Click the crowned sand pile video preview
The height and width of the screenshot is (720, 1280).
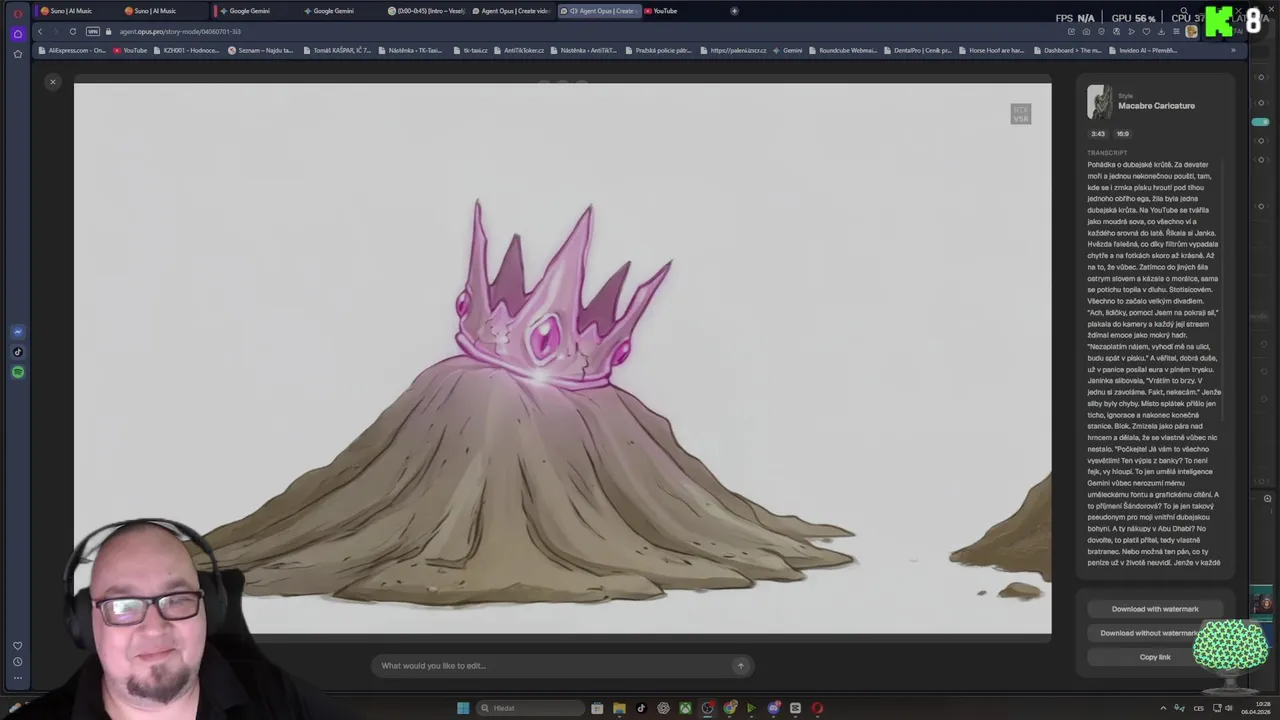[x=562, y=358]
